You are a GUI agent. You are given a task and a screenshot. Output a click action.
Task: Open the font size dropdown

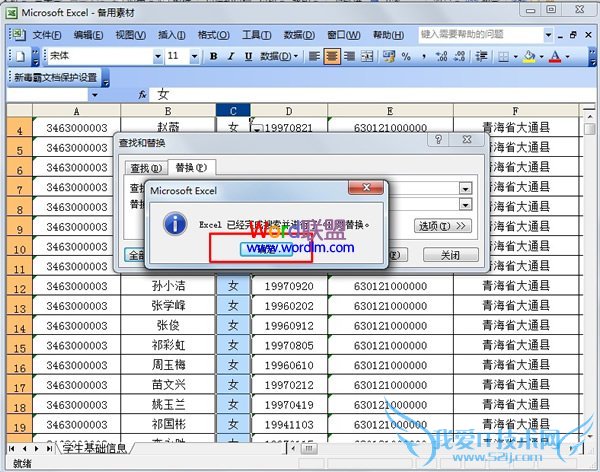[x=194, y=57]
